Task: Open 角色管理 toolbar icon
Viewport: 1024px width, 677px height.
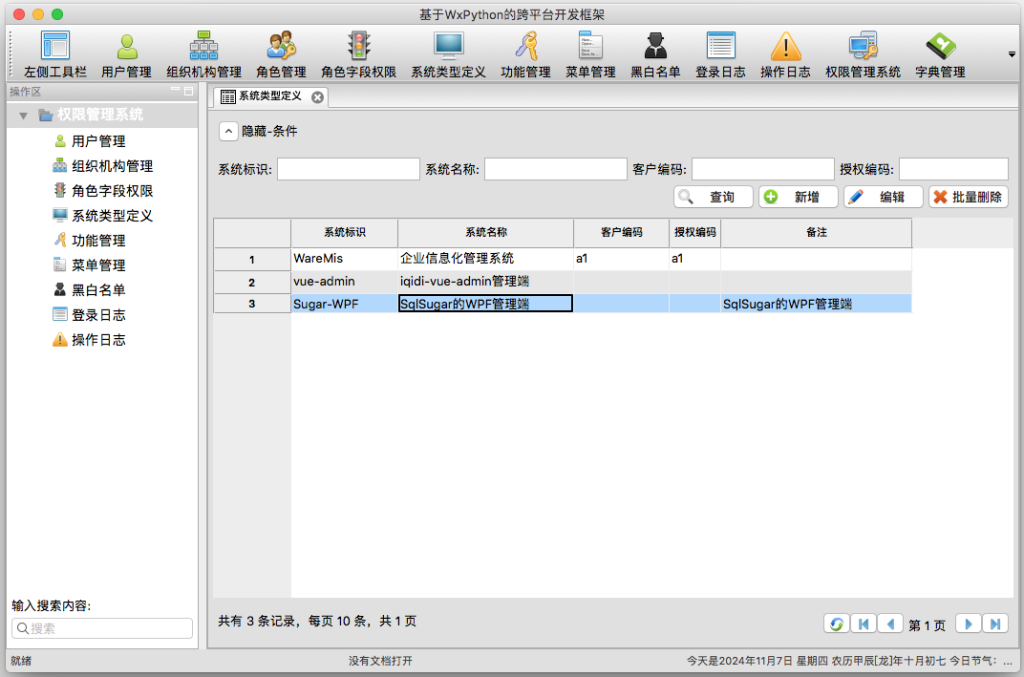Action: tap(281, 54)
